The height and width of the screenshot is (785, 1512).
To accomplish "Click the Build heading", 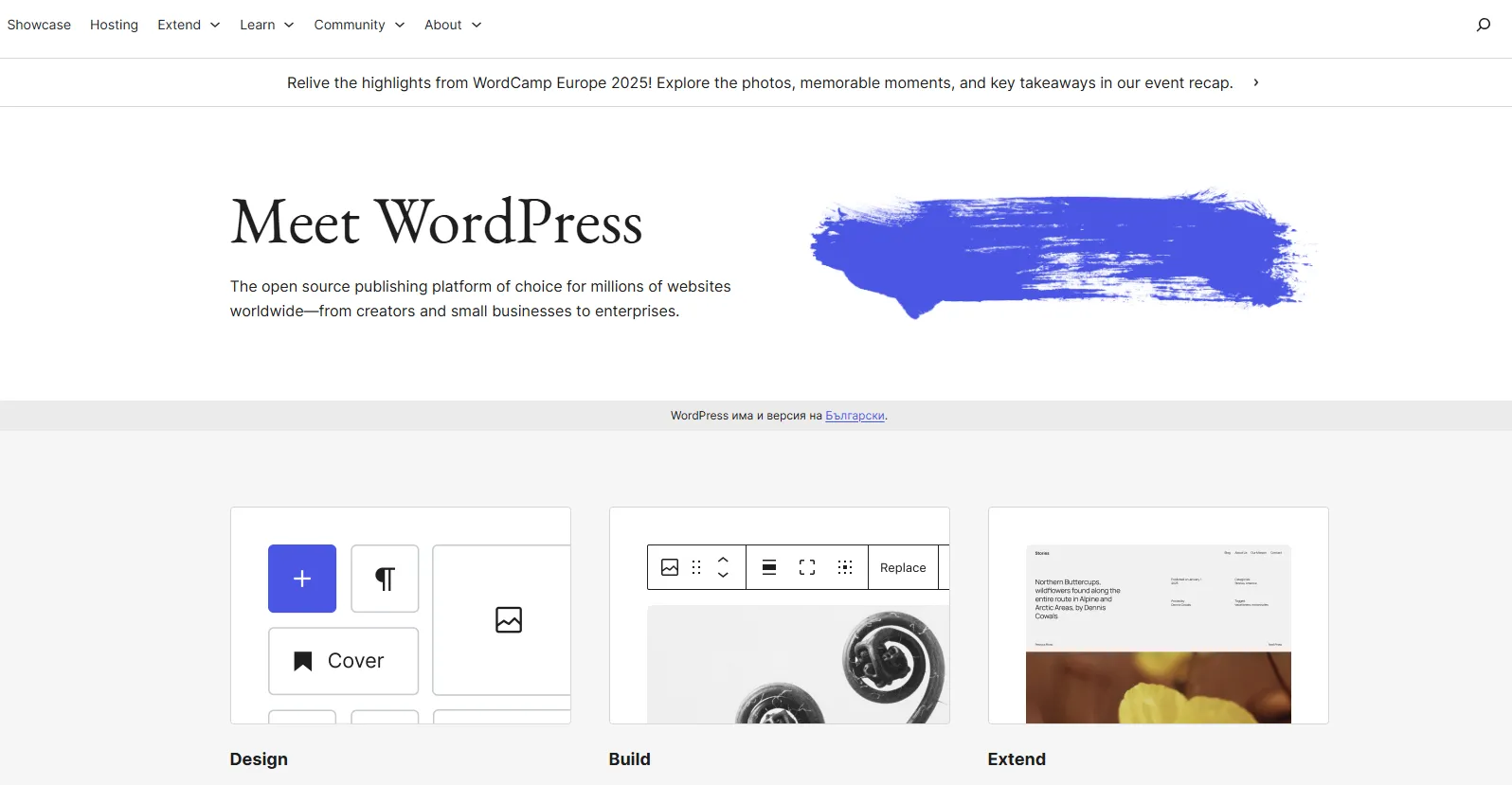I will point(630,759).
